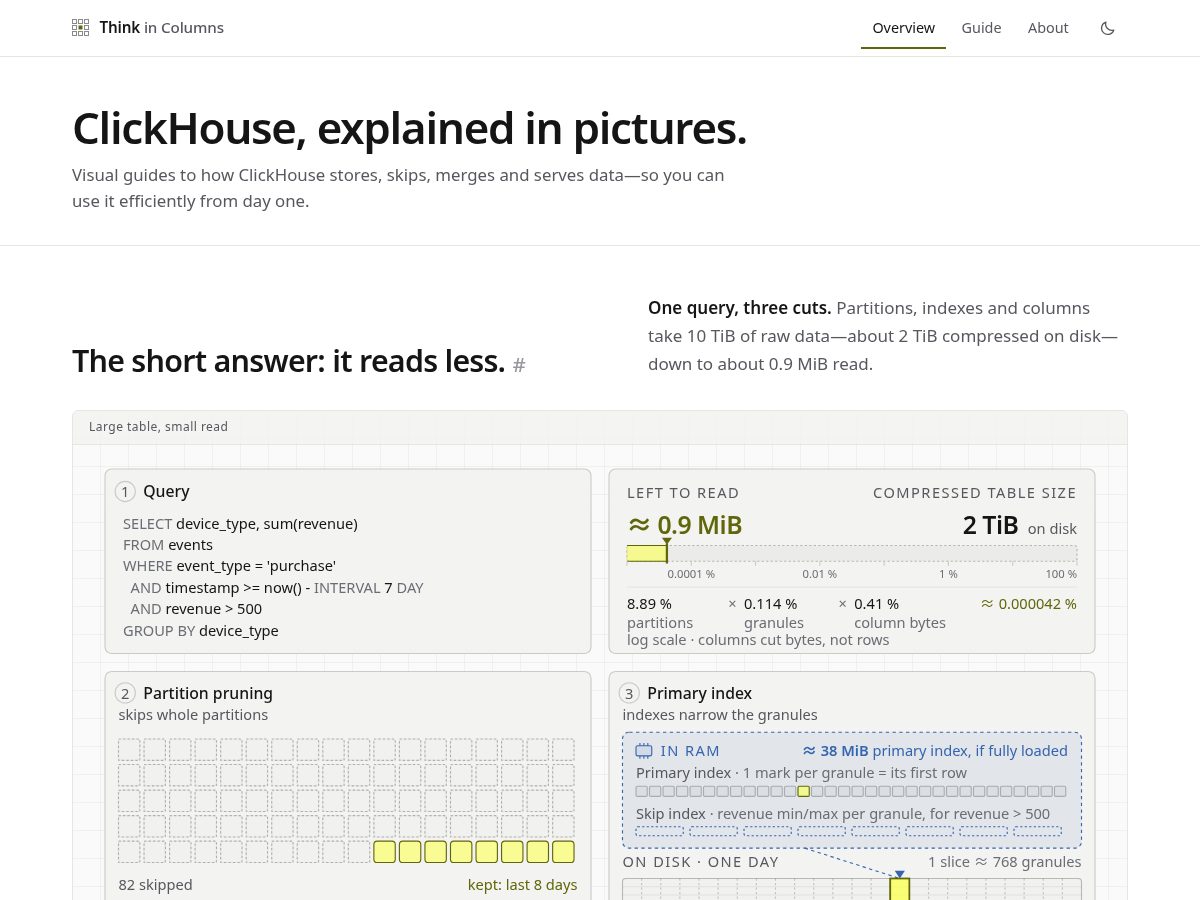Viewport: 1200px width, 900px height.
Task: Click the '8.89 %' partitions figure
Action: 649,604
